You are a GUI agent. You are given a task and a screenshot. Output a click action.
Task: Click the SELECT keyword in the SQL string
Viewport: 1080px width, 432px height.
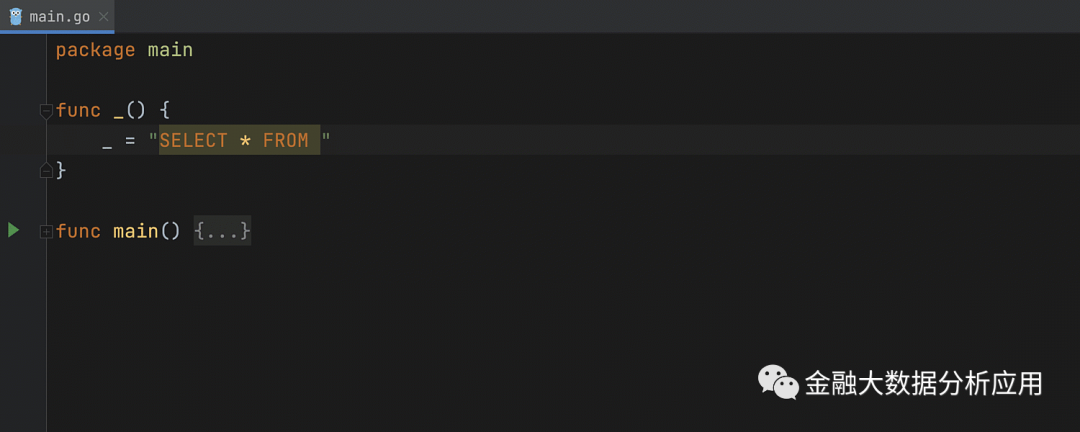click(193, 141)
